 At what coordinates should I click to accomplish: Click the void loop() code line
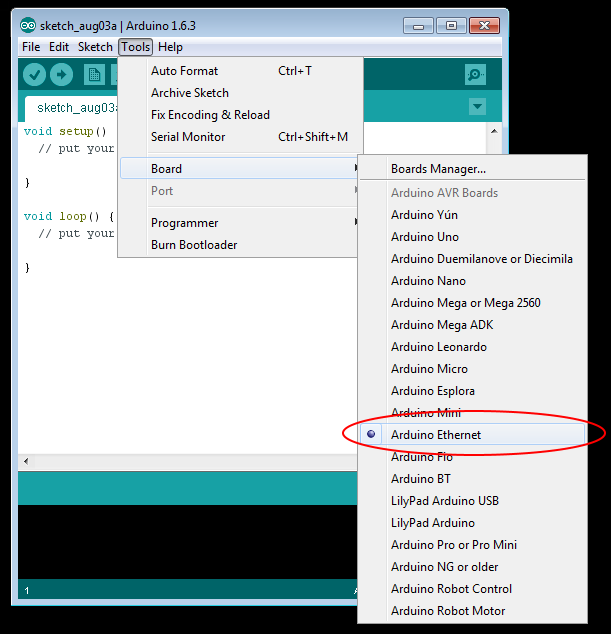click(x=69, y=216)
